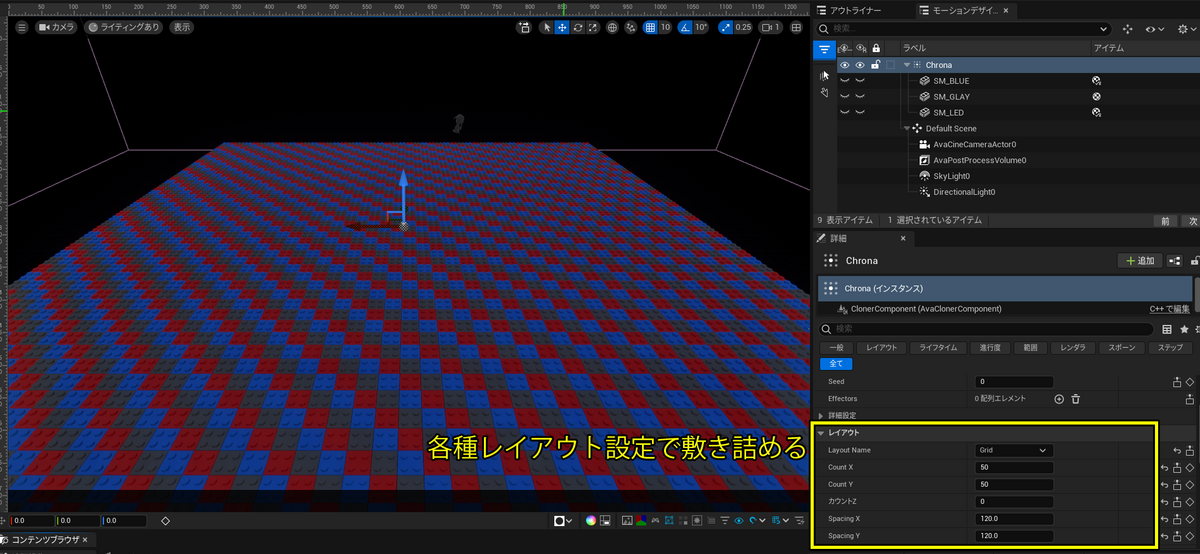
Task: Toggle favorites star filter in details
Action: tap(1184, 328)
